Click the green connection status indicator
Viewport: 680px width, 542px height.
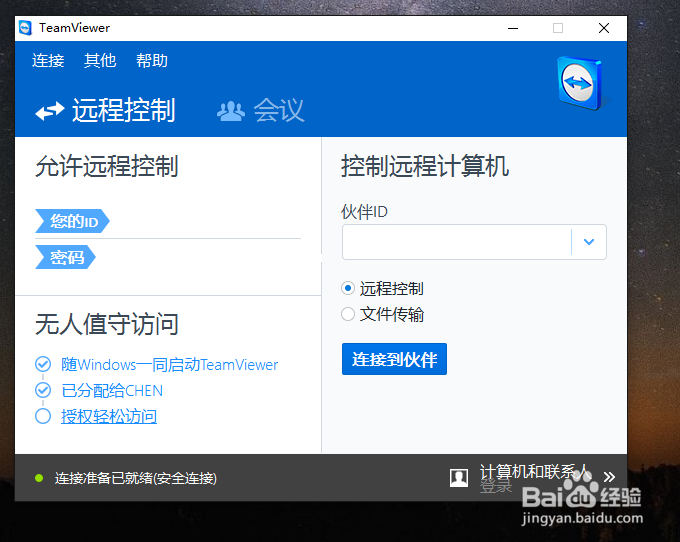39,478
